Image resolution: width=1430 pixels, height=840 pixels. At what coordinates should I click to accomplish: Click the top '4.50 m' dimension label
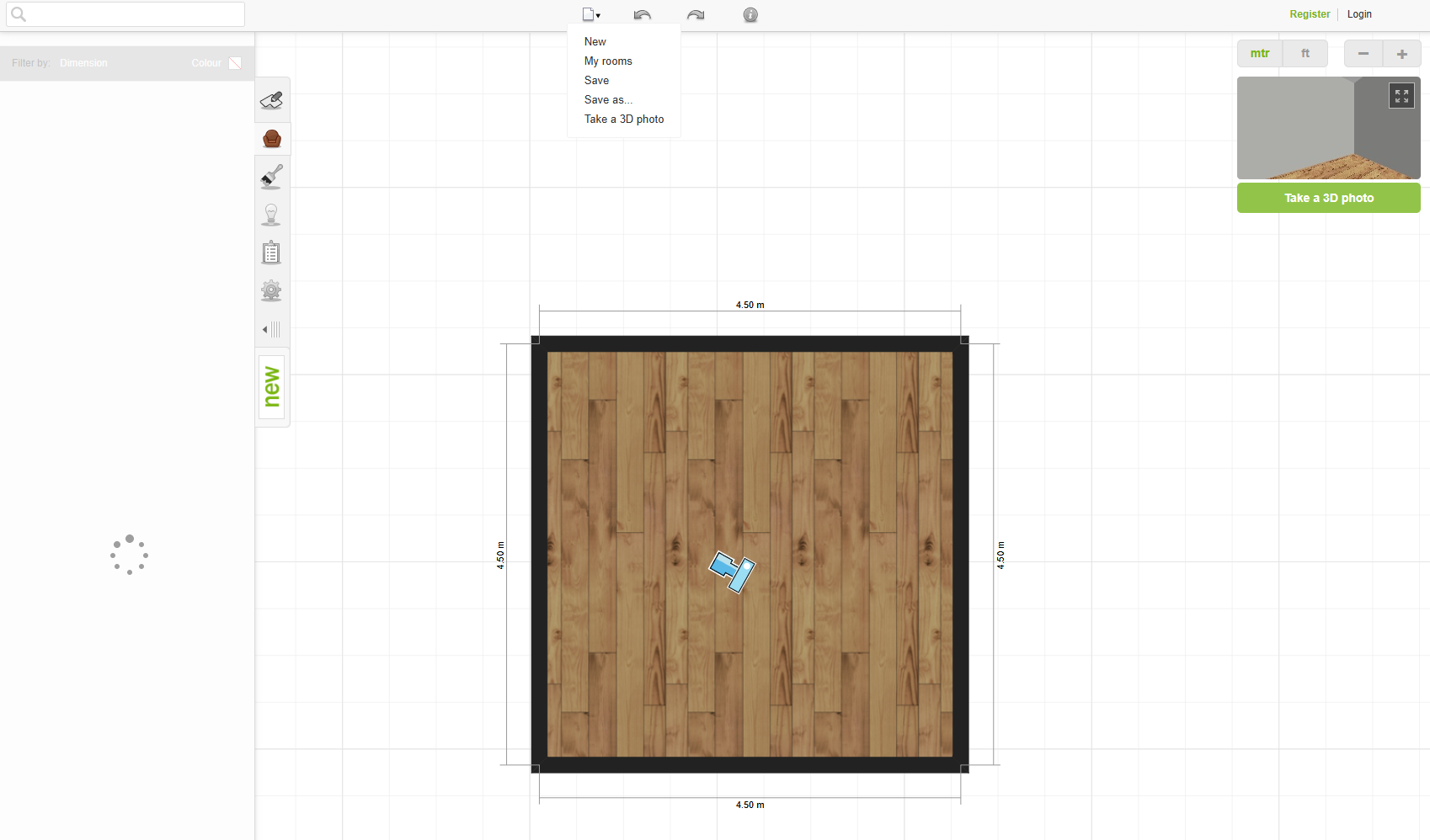[750, 305]
